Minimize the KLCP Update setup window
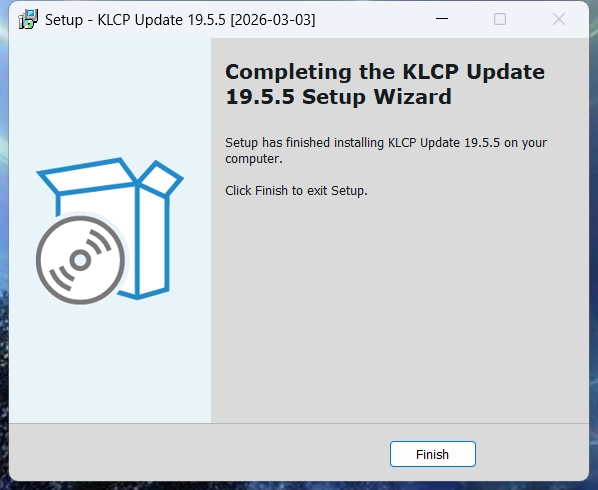 [442, 19]
